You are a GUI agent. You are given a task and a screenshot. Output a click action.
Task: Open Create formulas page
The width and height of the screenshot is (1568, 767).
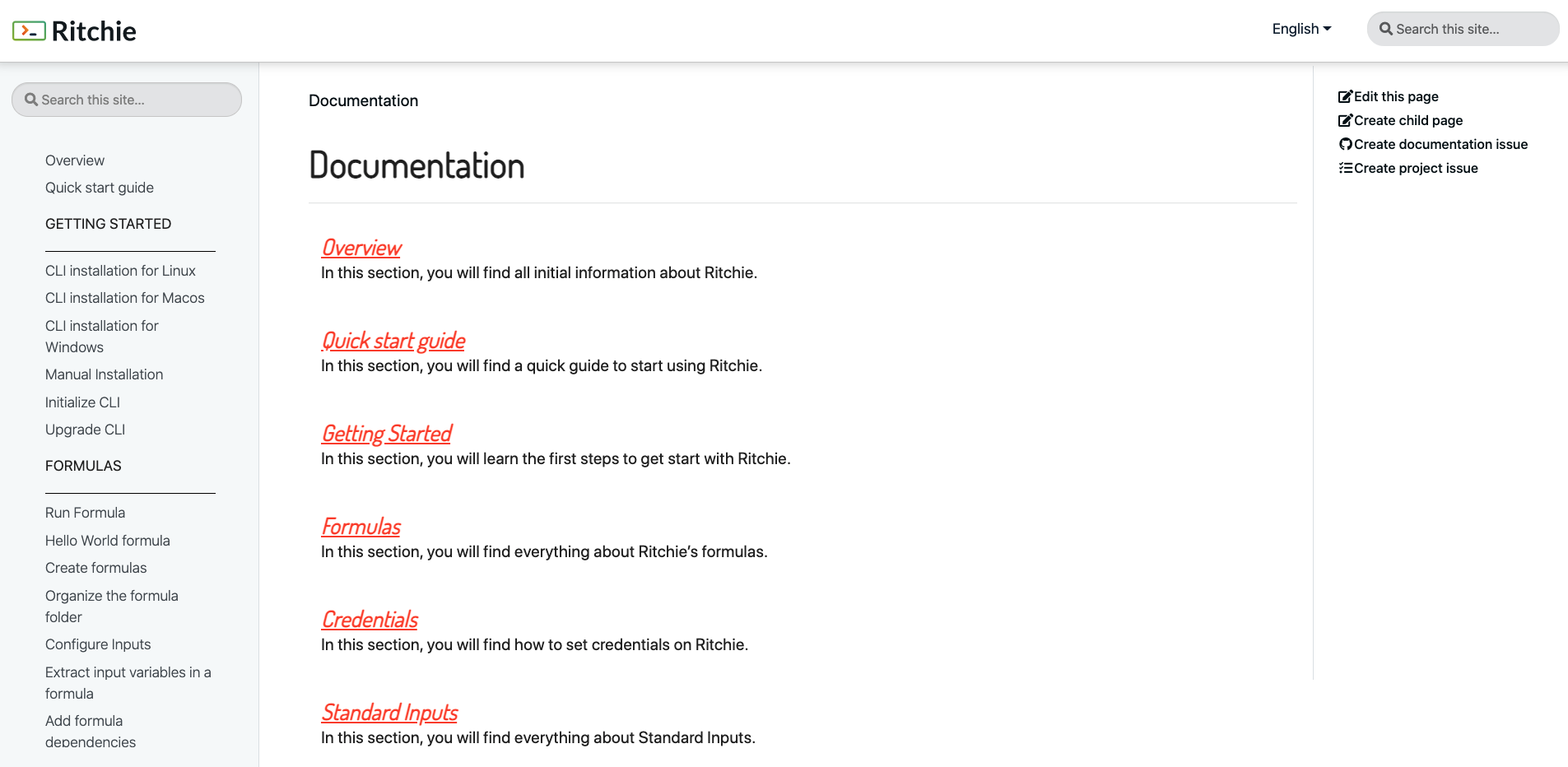coord(96,568)
